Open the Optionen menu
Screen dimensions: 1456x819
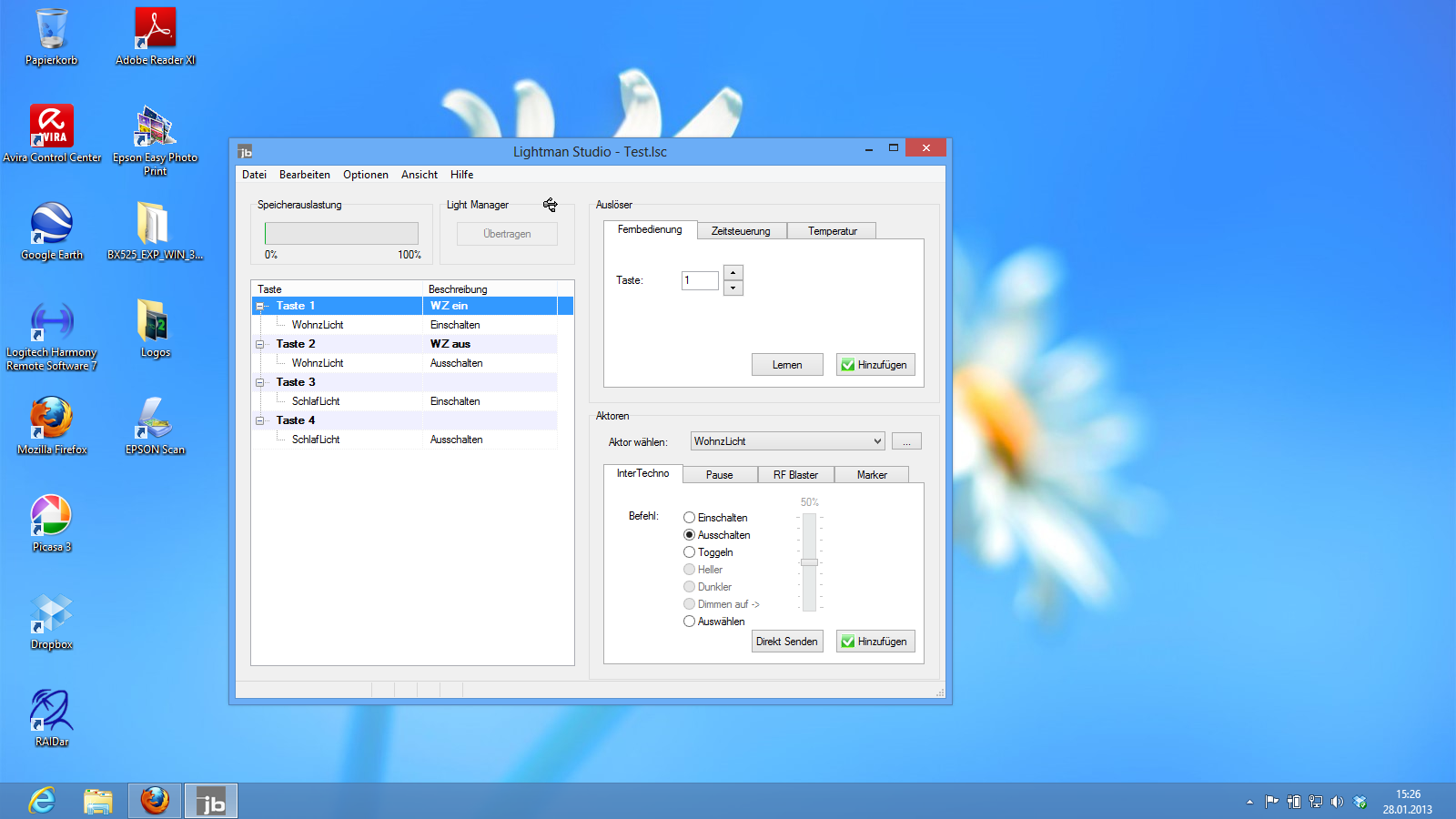tap(365, 175)
